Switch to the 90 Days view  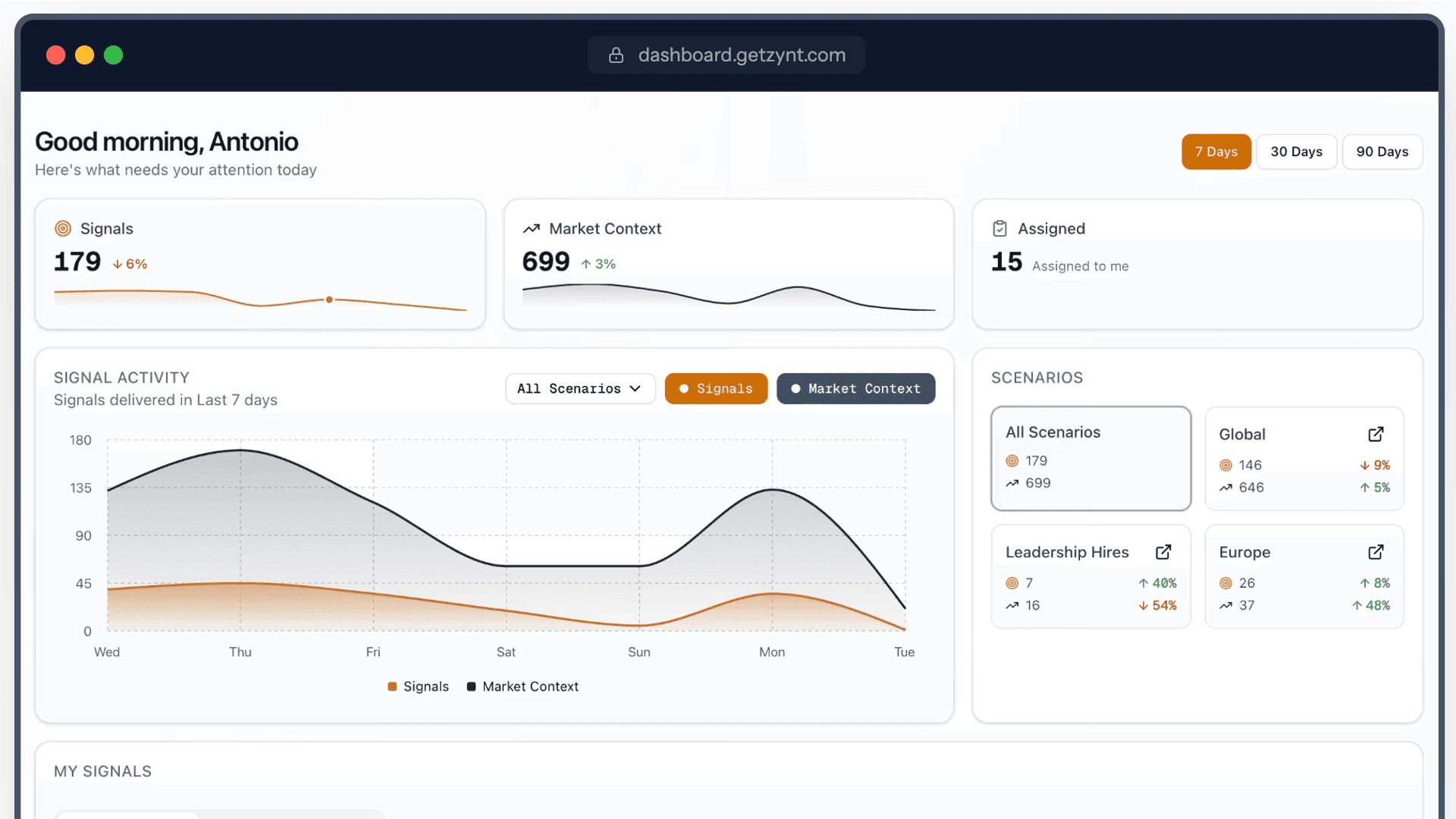[x=1382, y=152]
